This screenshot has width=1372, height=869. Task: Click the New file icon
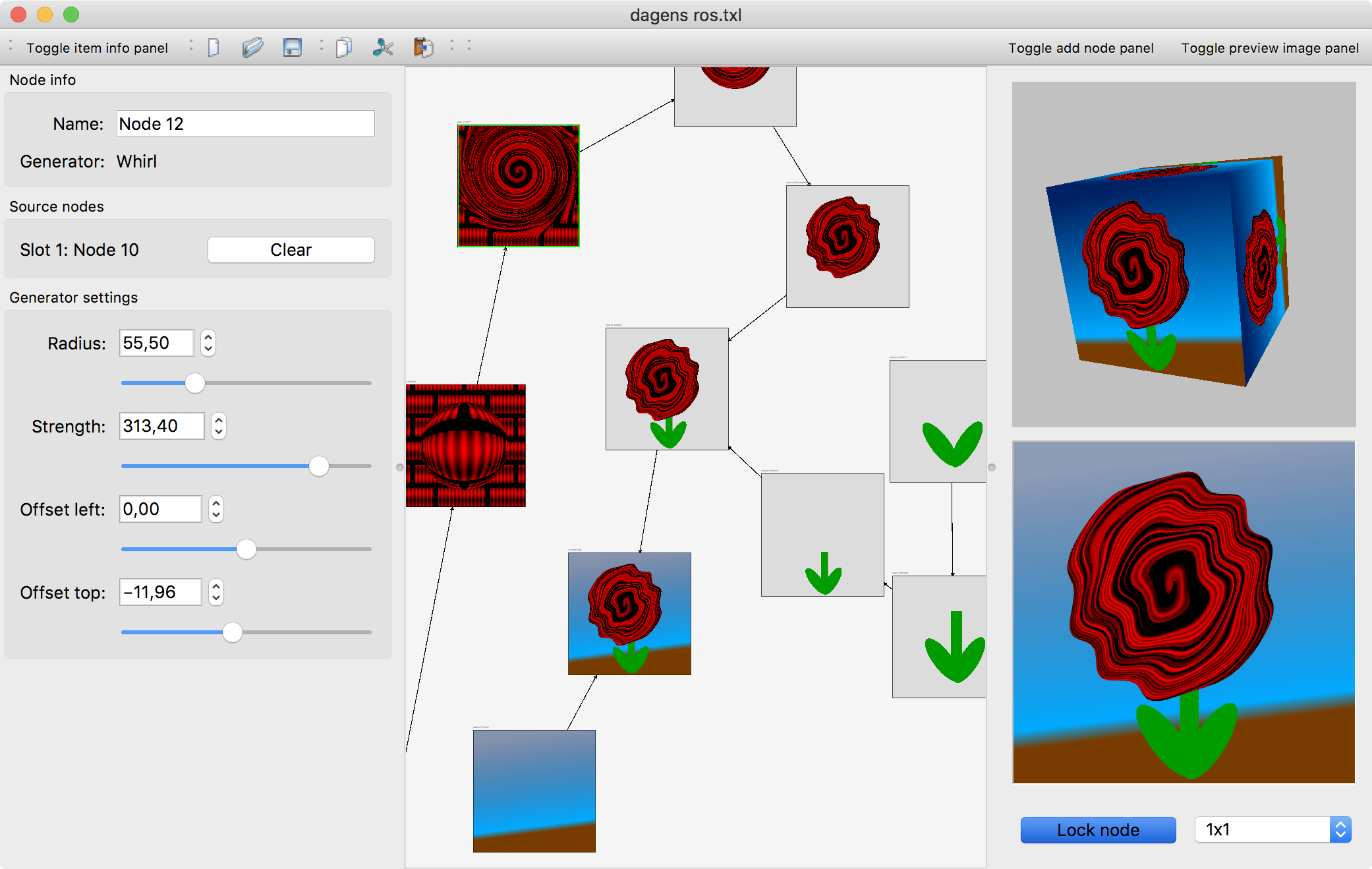click(x=214, y=47)
